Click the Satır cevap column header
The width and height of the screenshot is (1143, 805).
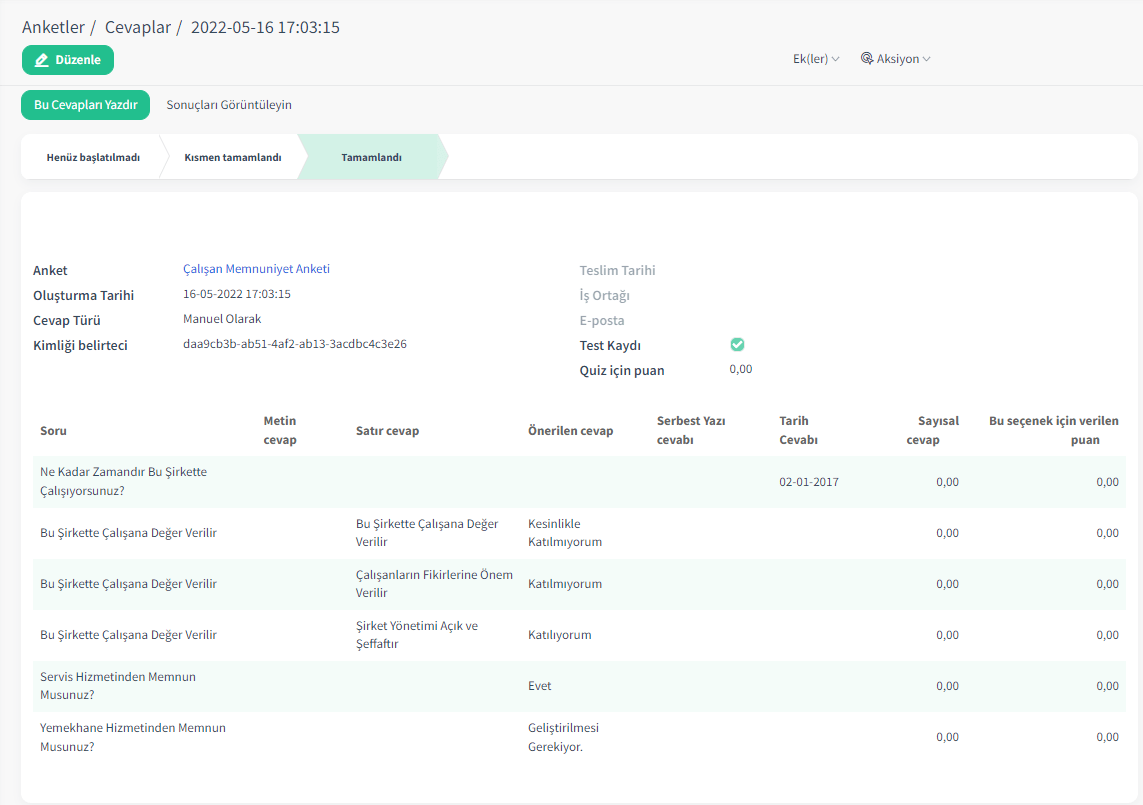pos(387,431)
